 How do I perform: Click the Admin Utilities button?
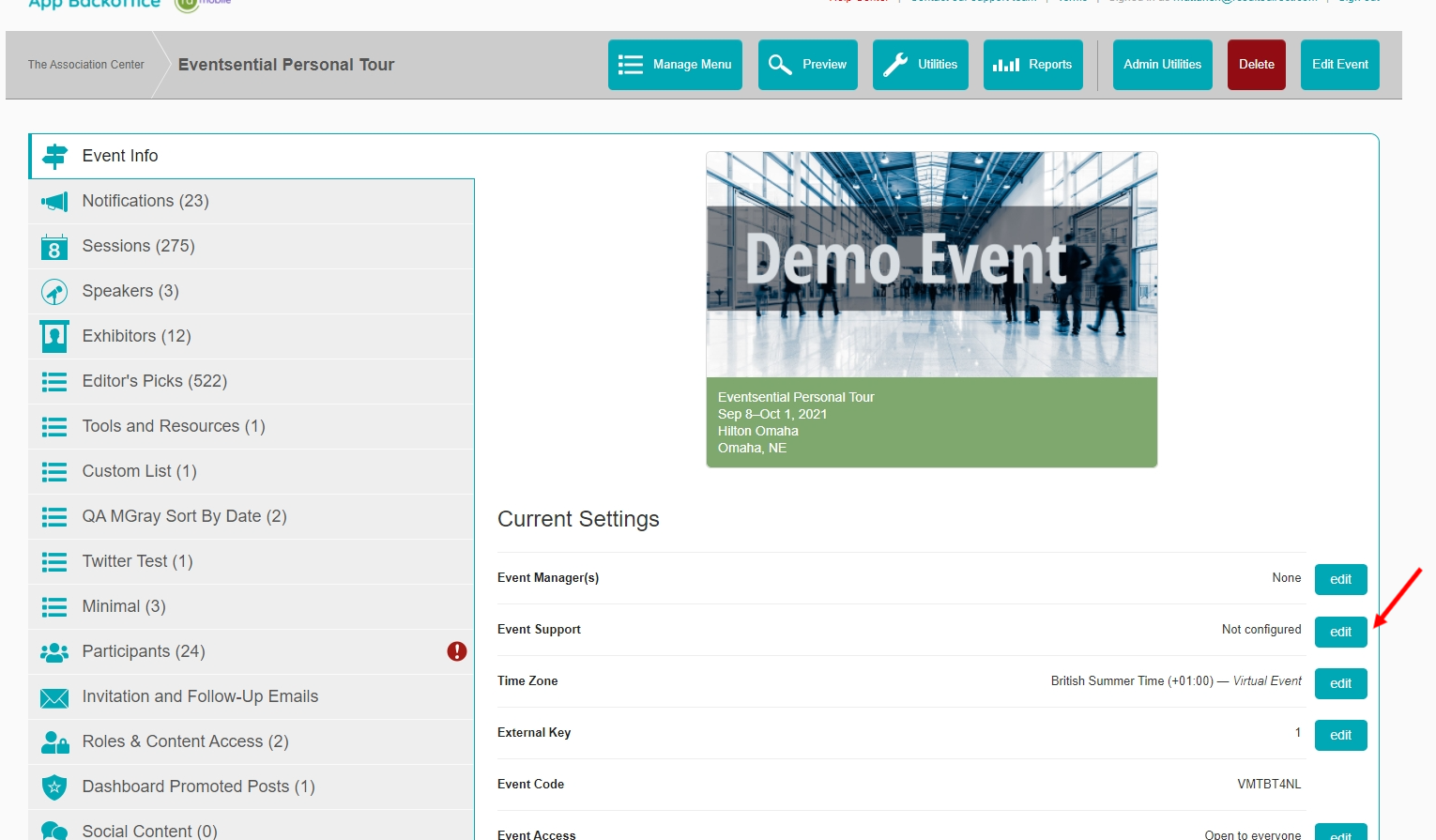click(x=1163, y=65)
